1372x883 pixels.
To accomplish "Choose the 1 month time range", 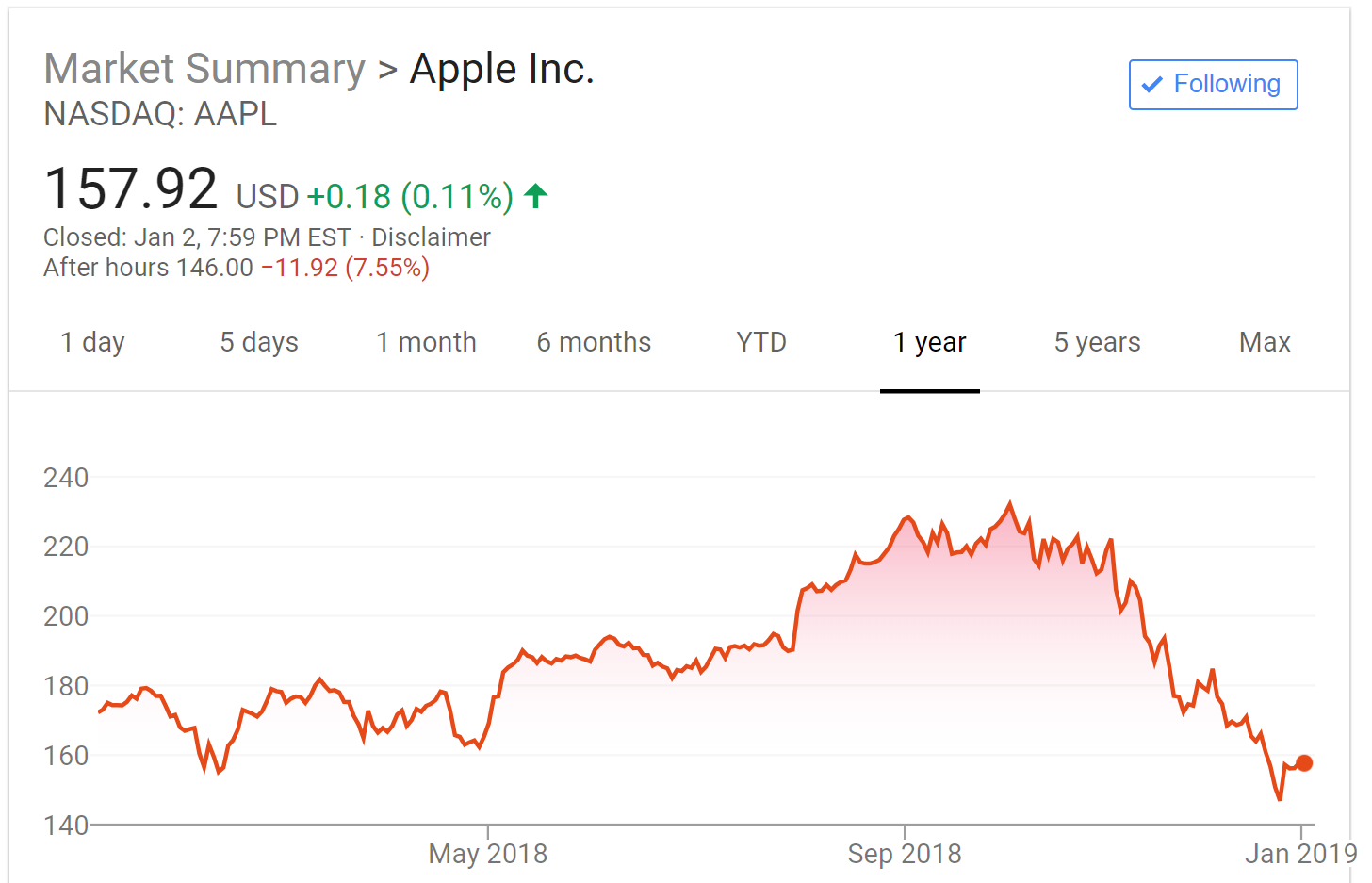I will click(426, 342).
